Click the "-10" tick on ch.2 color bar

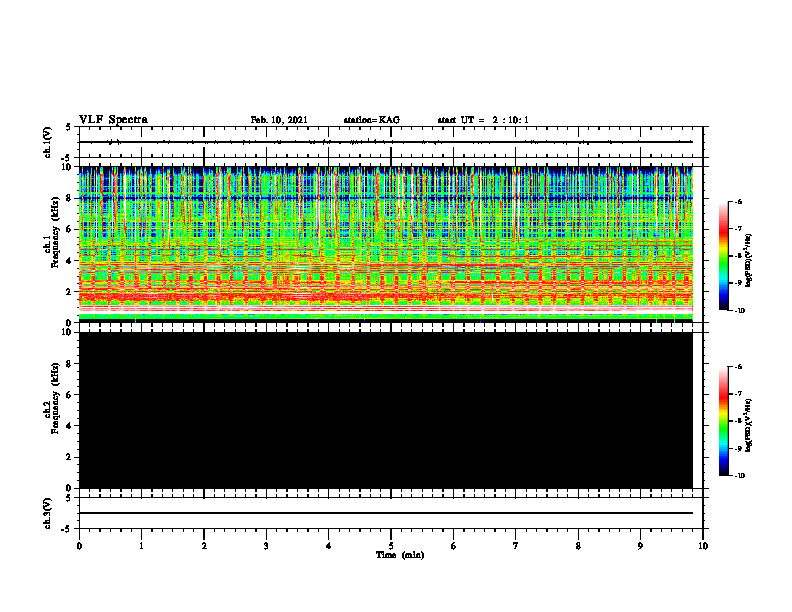pos(739,476)
